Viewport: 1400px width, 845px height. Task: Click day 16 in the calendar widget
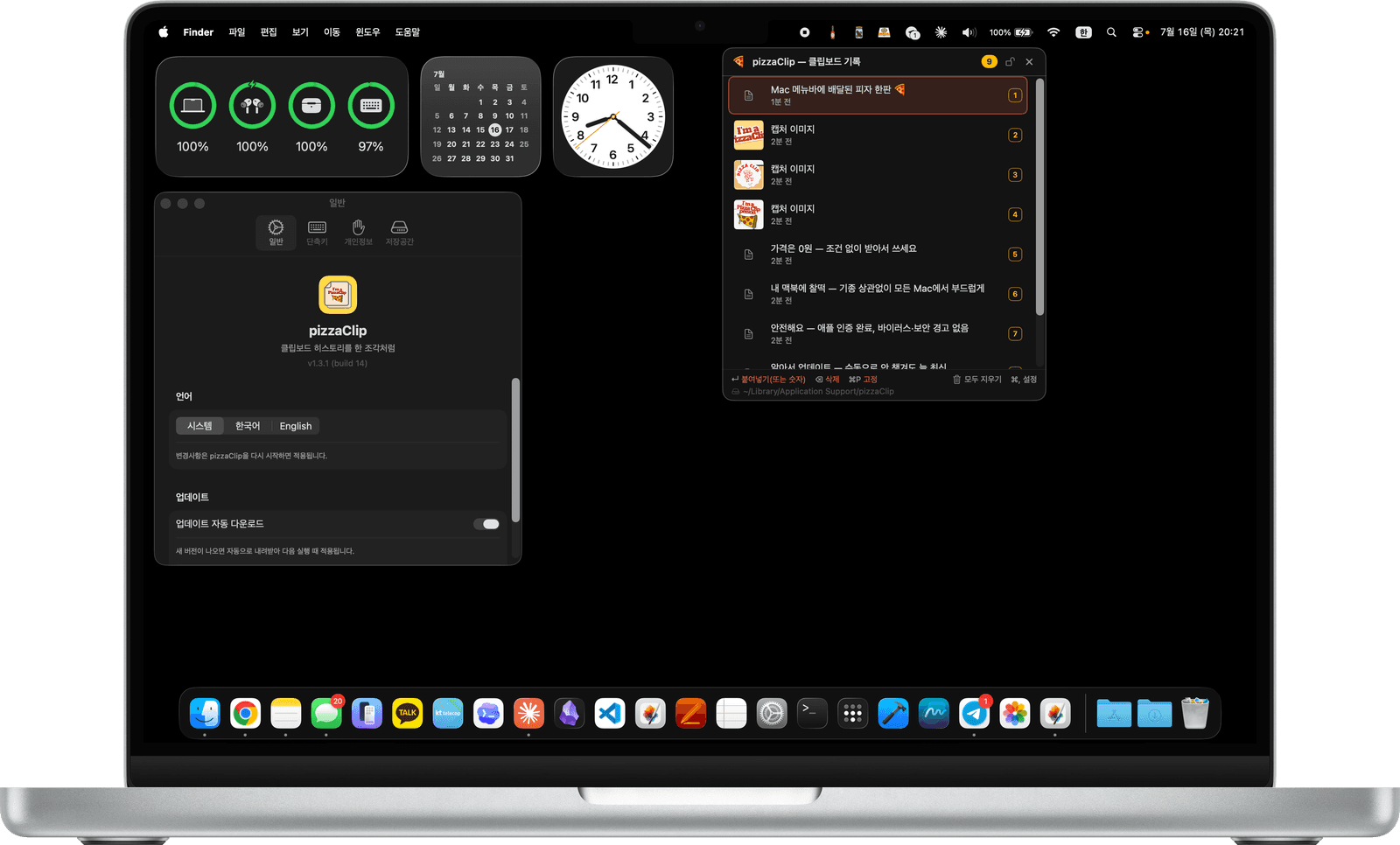495,130
